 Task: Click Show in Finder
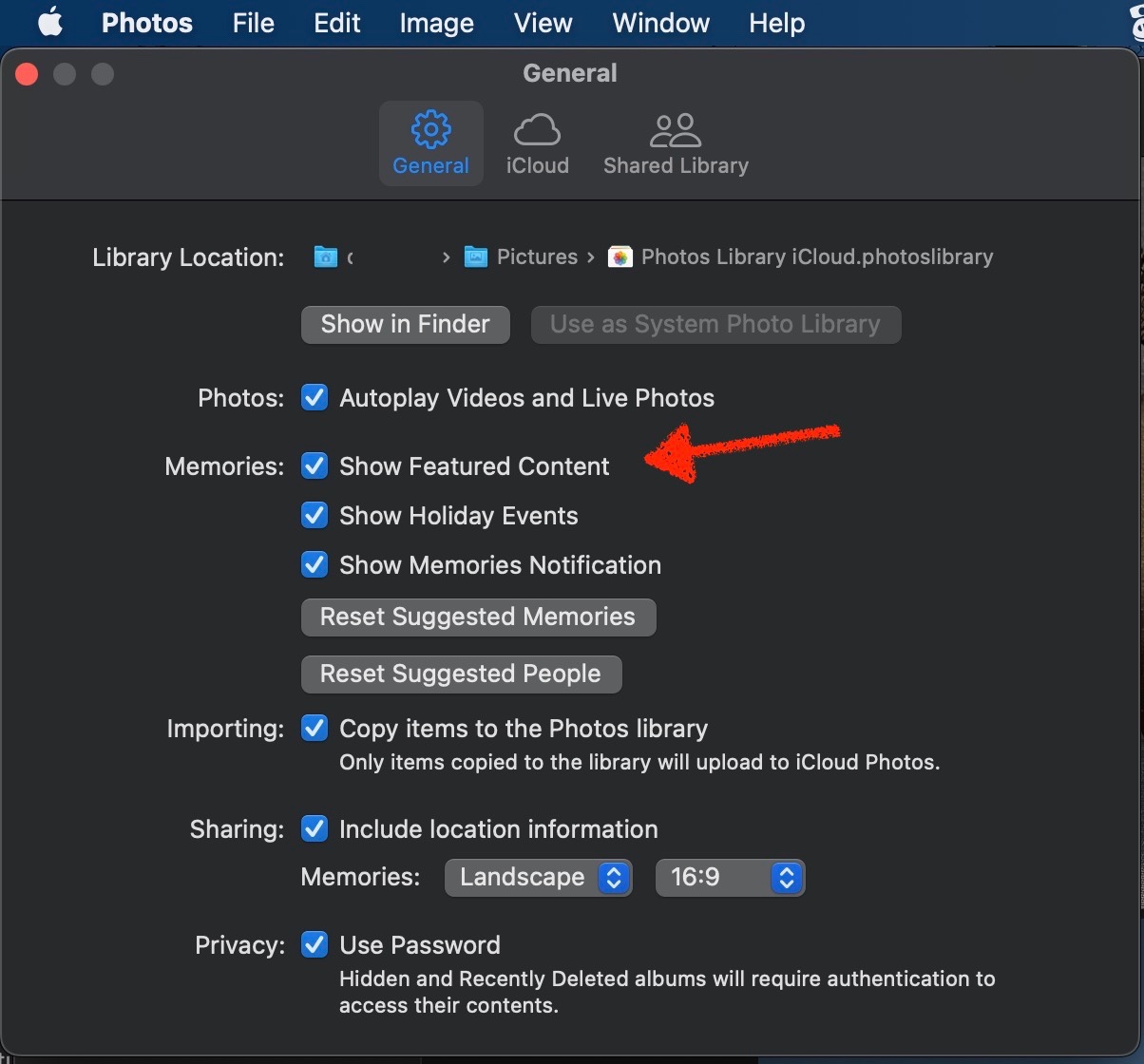point(404,324)
